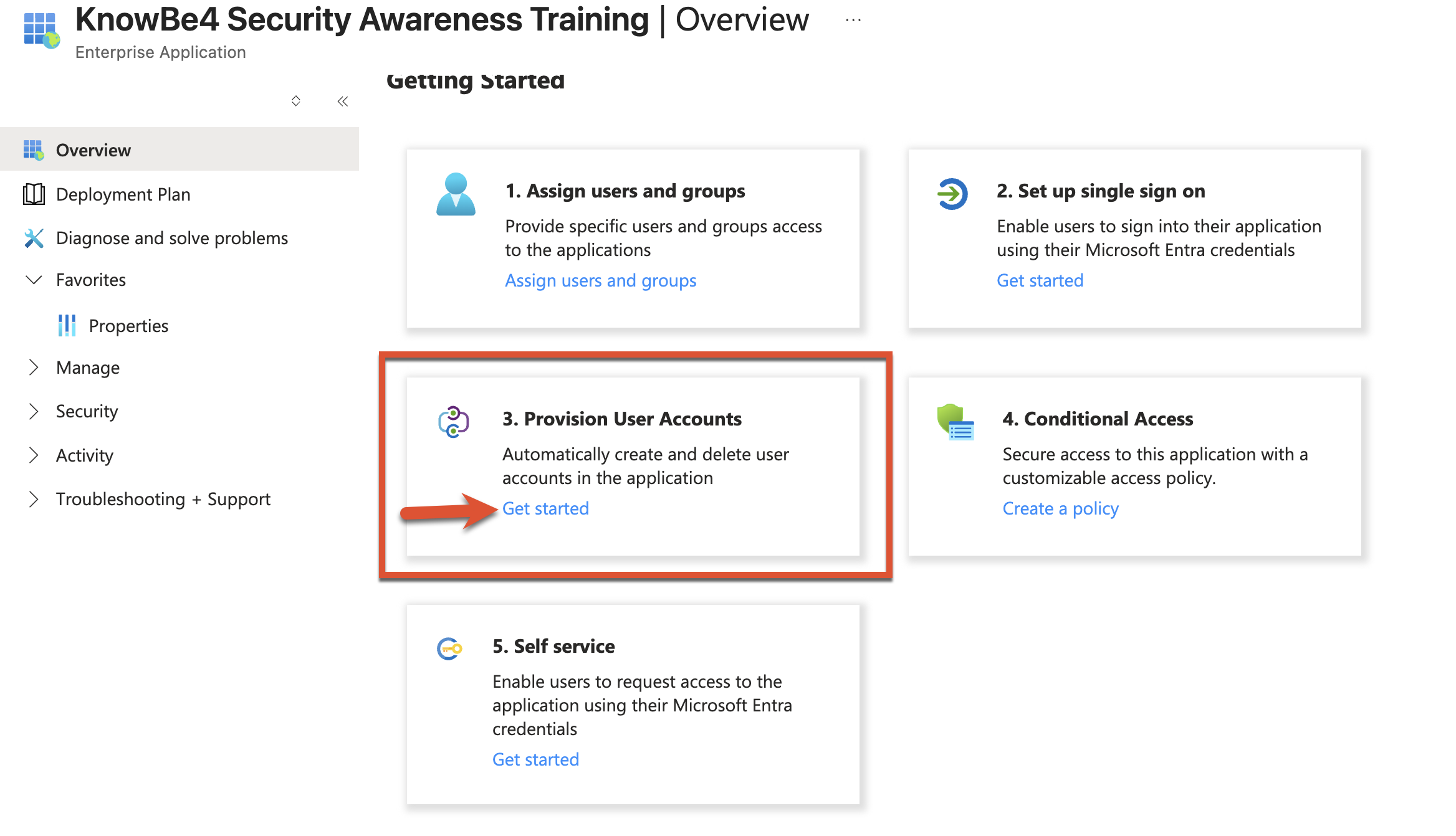Click the Self service key icon

[448, 649]
